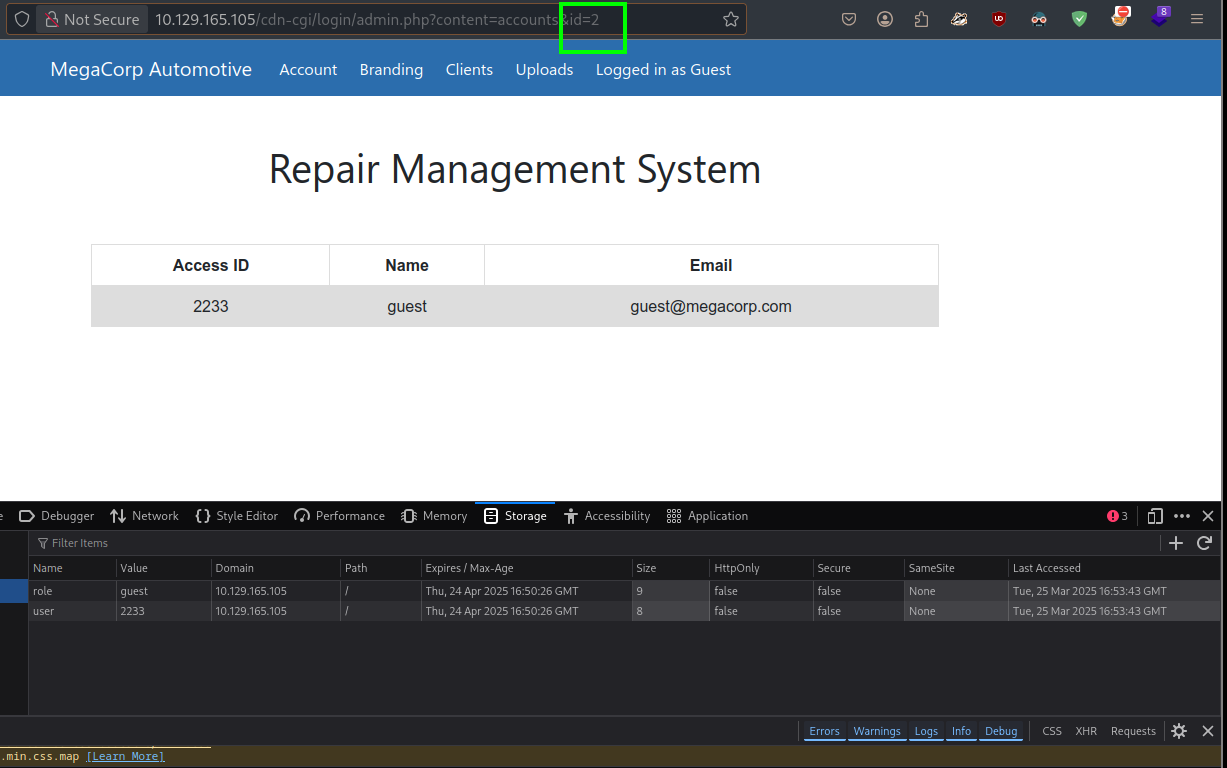Image resolution: width=1227 pixels, height=768 pixels.
Task: Click the Size column header
Action: (x=670, y=568)
